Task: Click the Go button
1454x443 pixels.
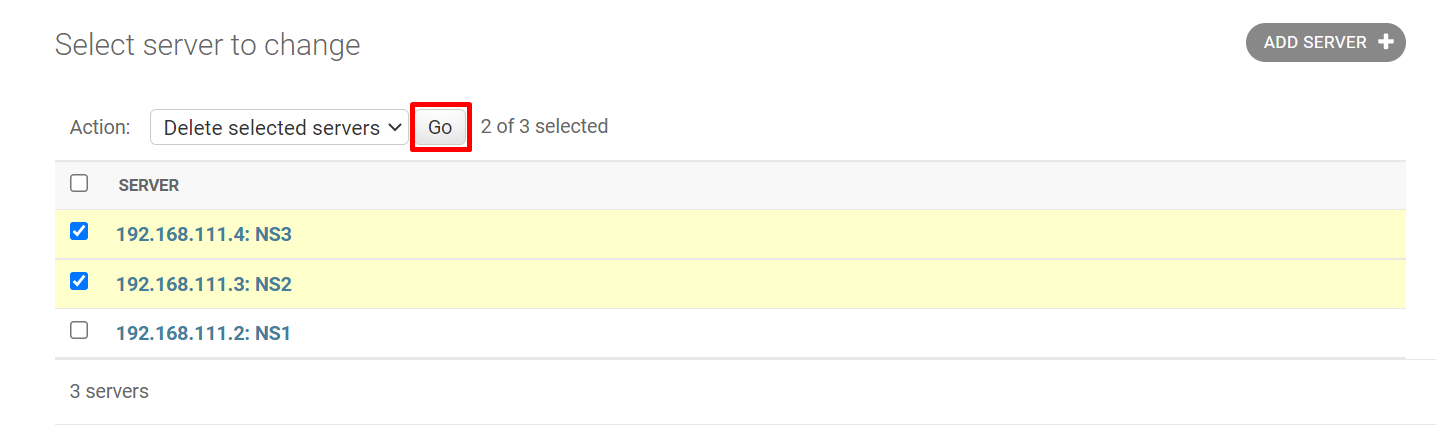Action: pyautogui.click(x=440, y=128)
